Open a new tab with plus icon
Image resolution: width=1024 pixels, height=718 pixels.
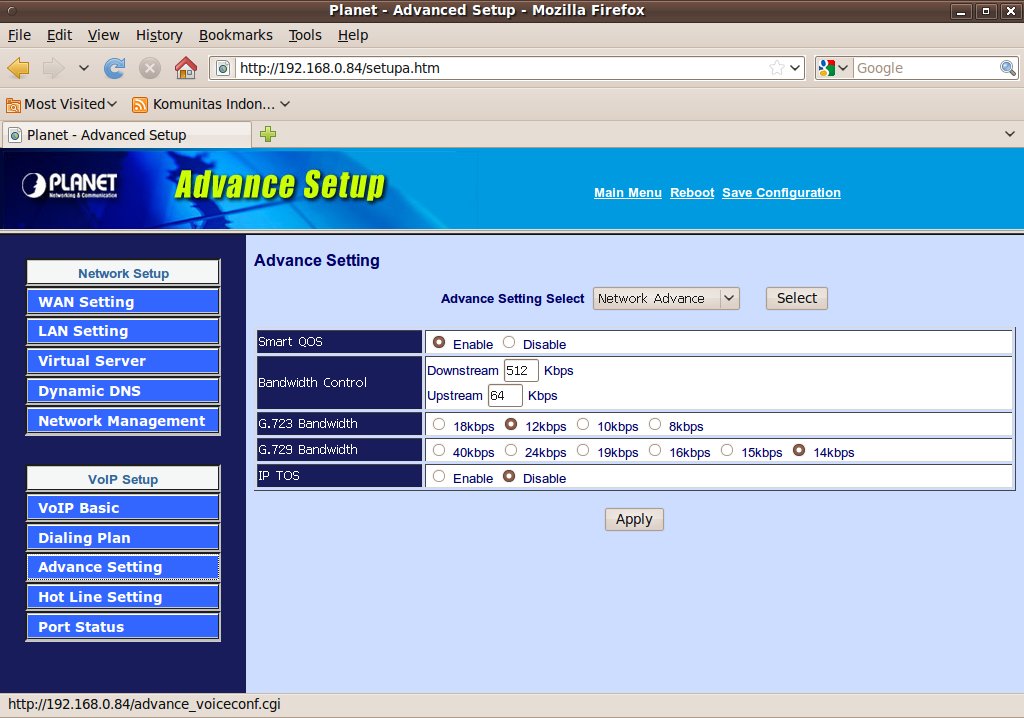coord(268,134)
